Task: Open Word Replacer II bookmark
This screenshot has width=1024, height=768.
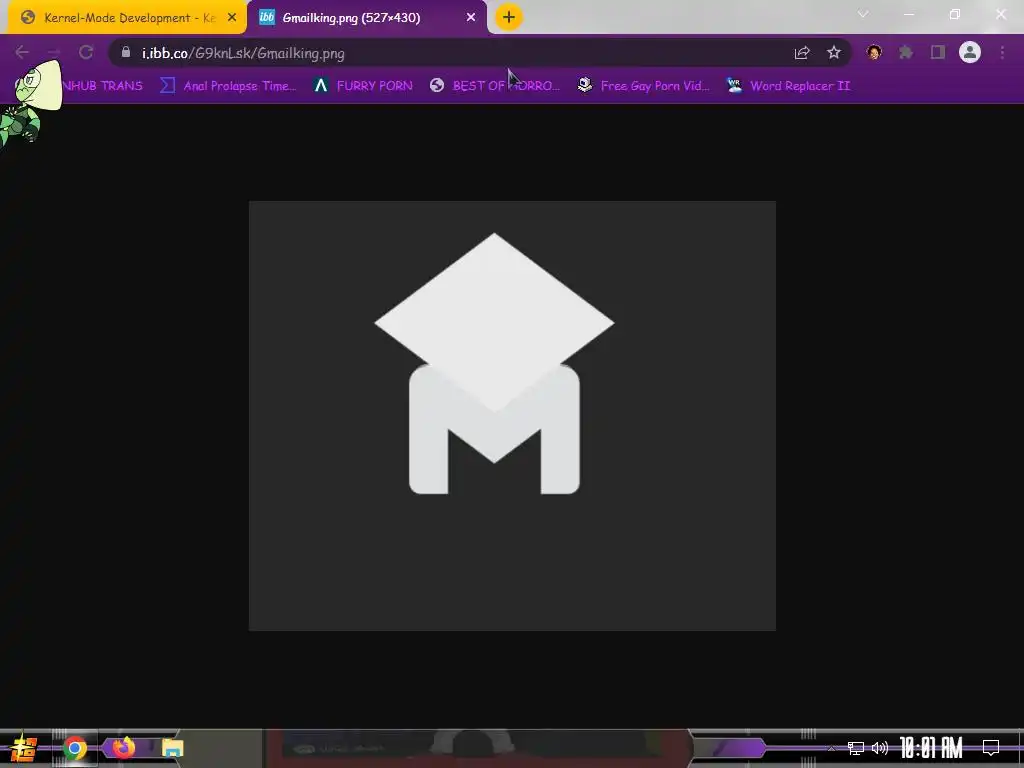Action: [x=789, y=86]
